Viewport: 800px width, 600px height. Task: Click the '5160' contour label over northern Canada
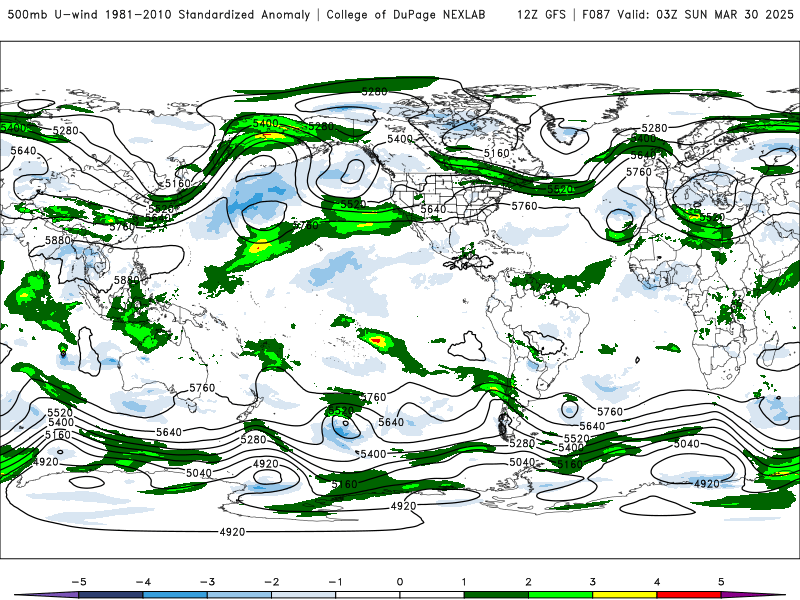pos(496,153)
